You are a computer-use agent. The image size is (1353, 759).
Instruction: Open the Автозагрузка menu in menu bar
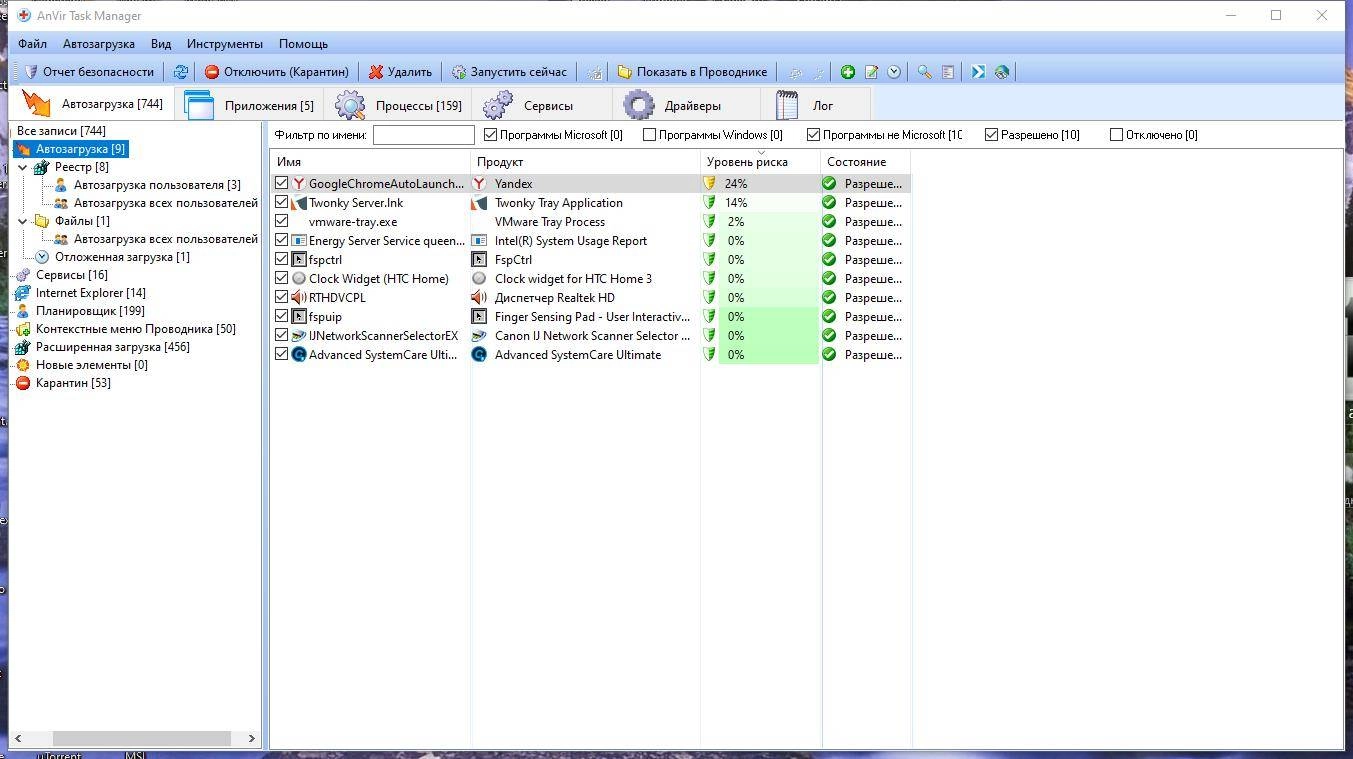click(99, 44)
